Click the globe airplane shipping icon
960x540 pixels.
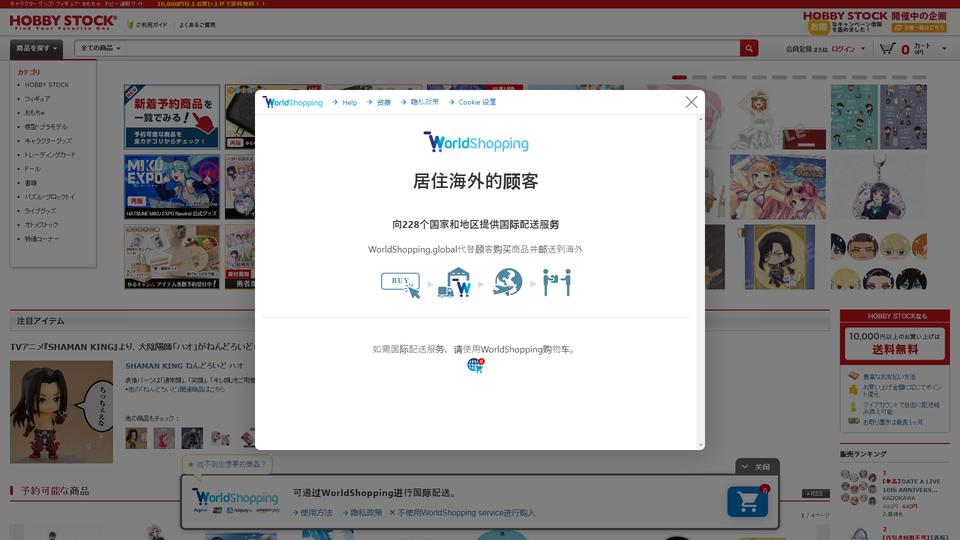pos(507,282)
